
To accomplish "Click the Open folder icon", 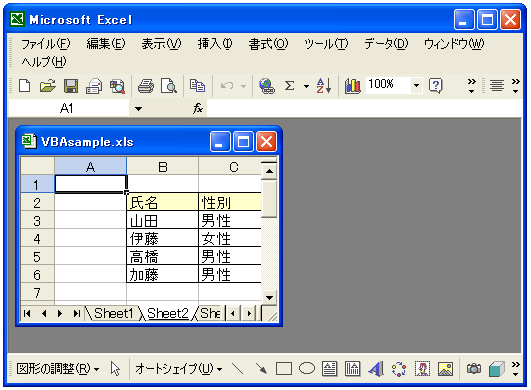I will 48,86.
